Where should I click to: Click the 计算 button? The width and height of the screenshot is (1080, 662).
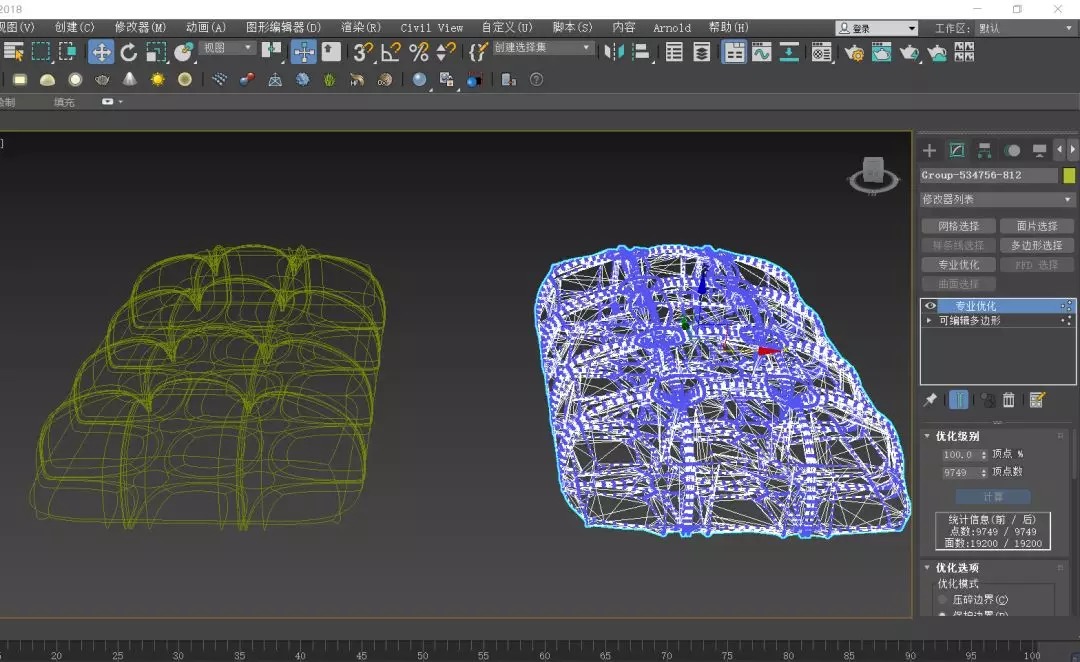pos(992,496)
